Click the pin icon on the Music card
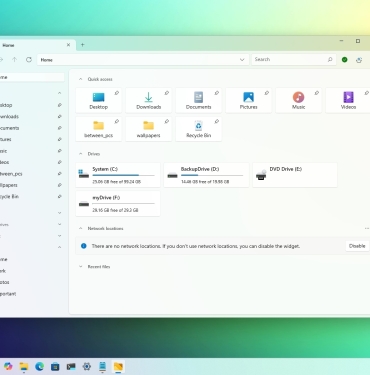Viewport: 370px width, 375px height. pyautogui.click(x=317, y=93)
